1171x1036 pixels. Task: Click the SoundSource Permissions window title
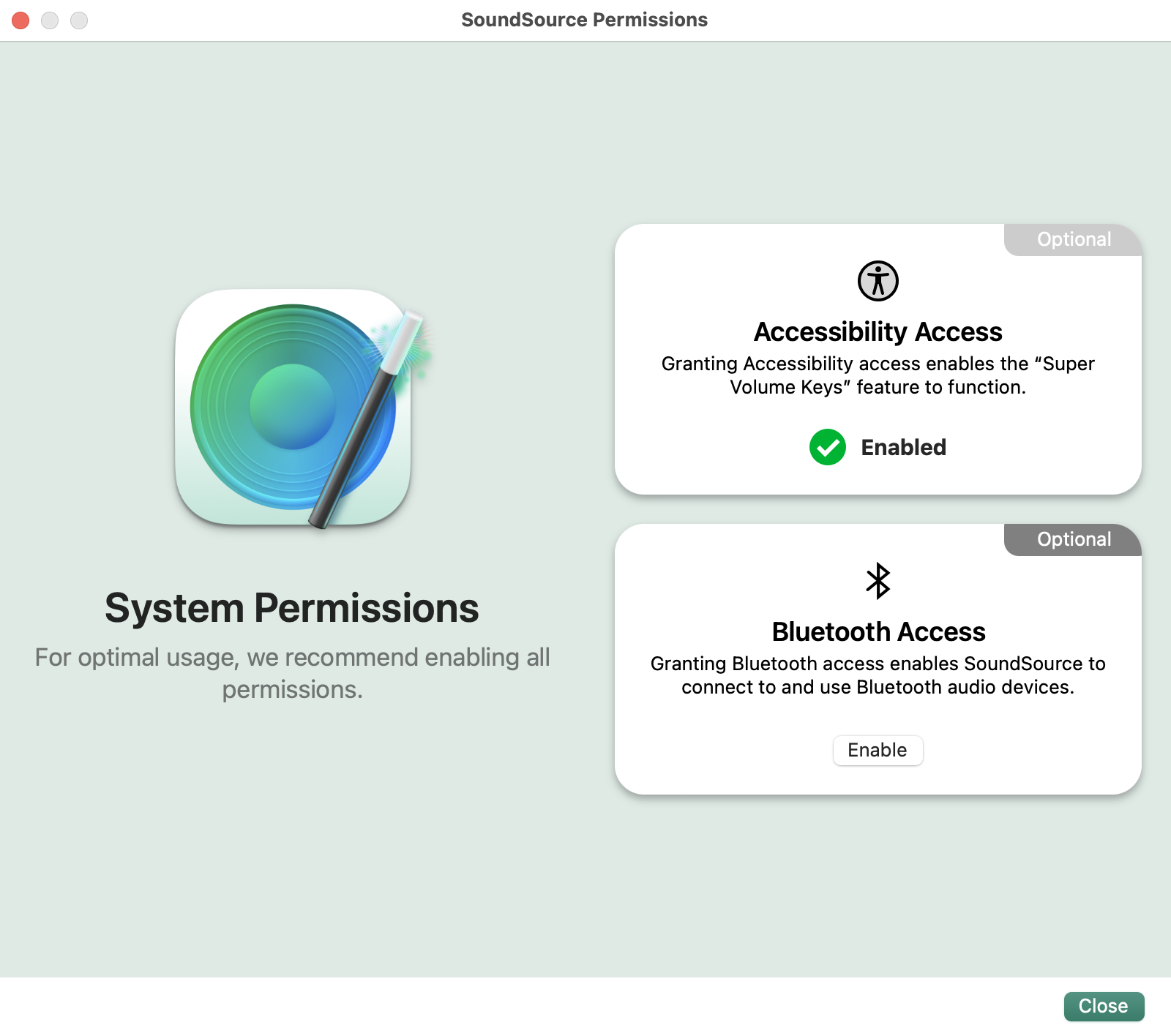click(584, 20)
